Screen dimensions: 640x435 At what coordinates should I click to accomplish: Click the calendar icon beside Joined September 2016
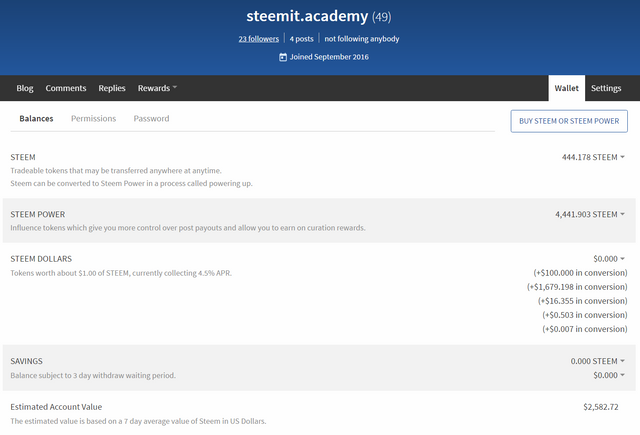pos(283,57)
